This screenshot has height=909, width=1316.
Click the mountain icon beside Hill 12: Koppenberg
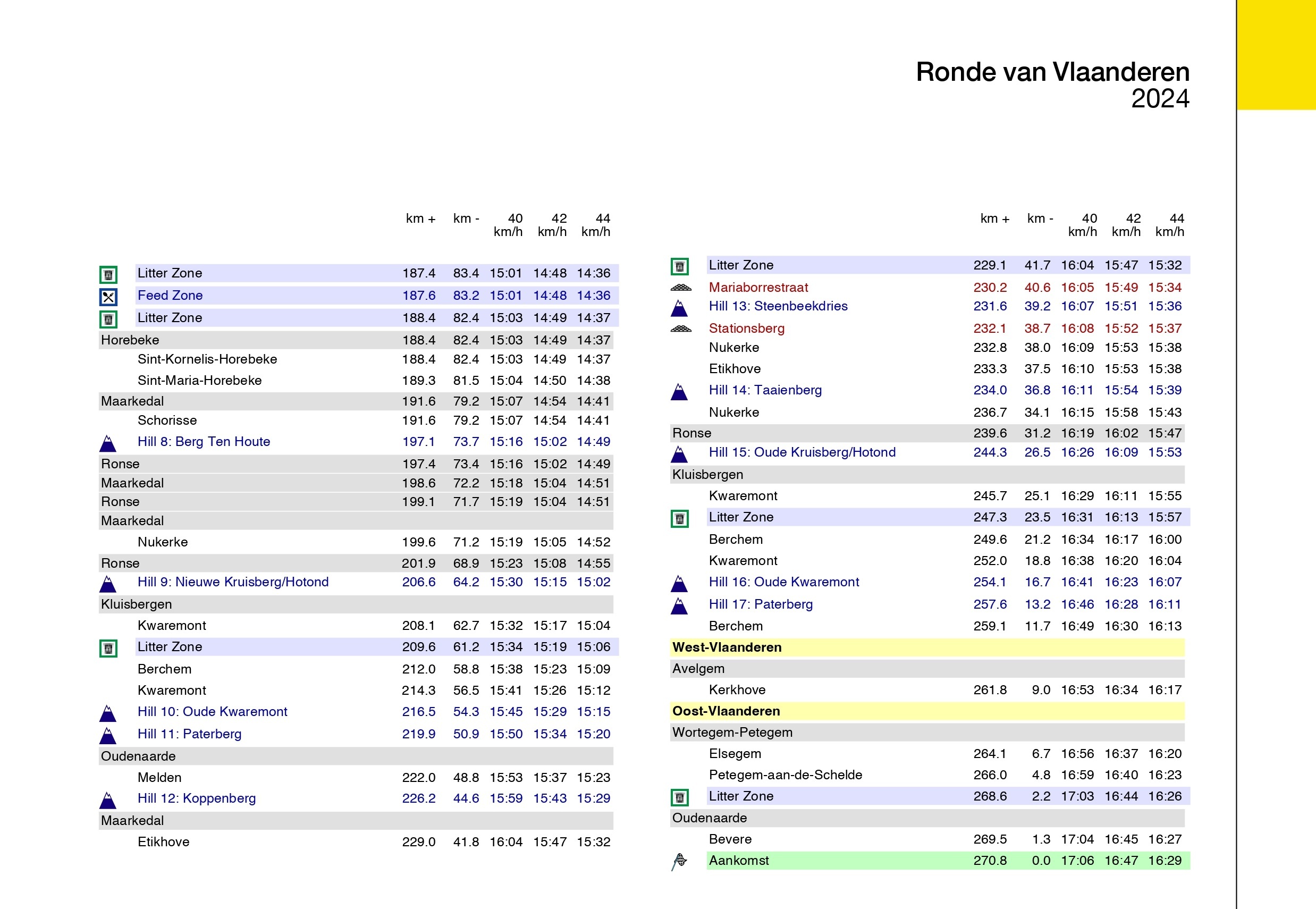(x=107, y=800)
